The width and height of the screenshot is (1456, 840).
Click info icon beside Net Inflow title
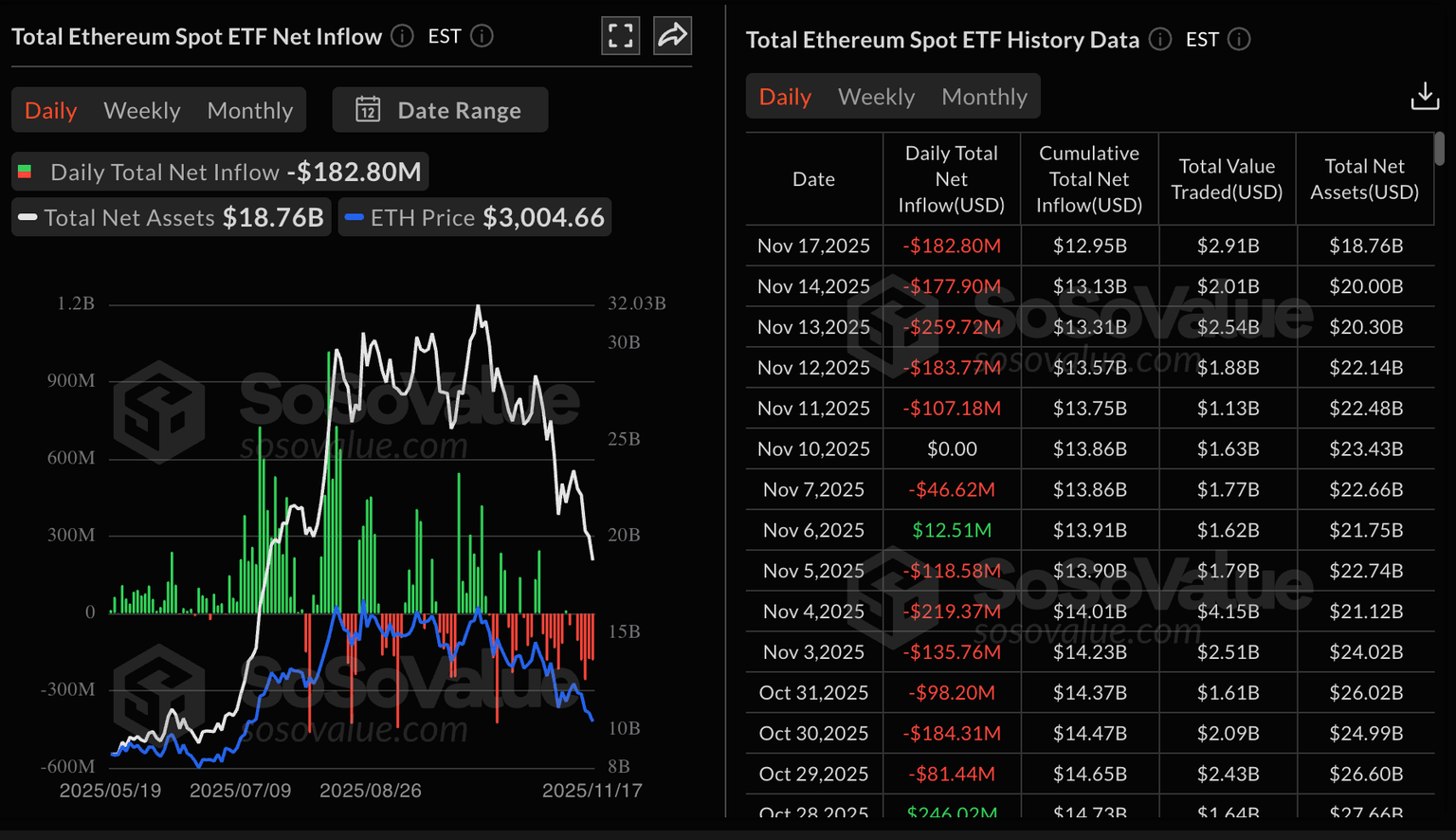(x=403, y=36)
